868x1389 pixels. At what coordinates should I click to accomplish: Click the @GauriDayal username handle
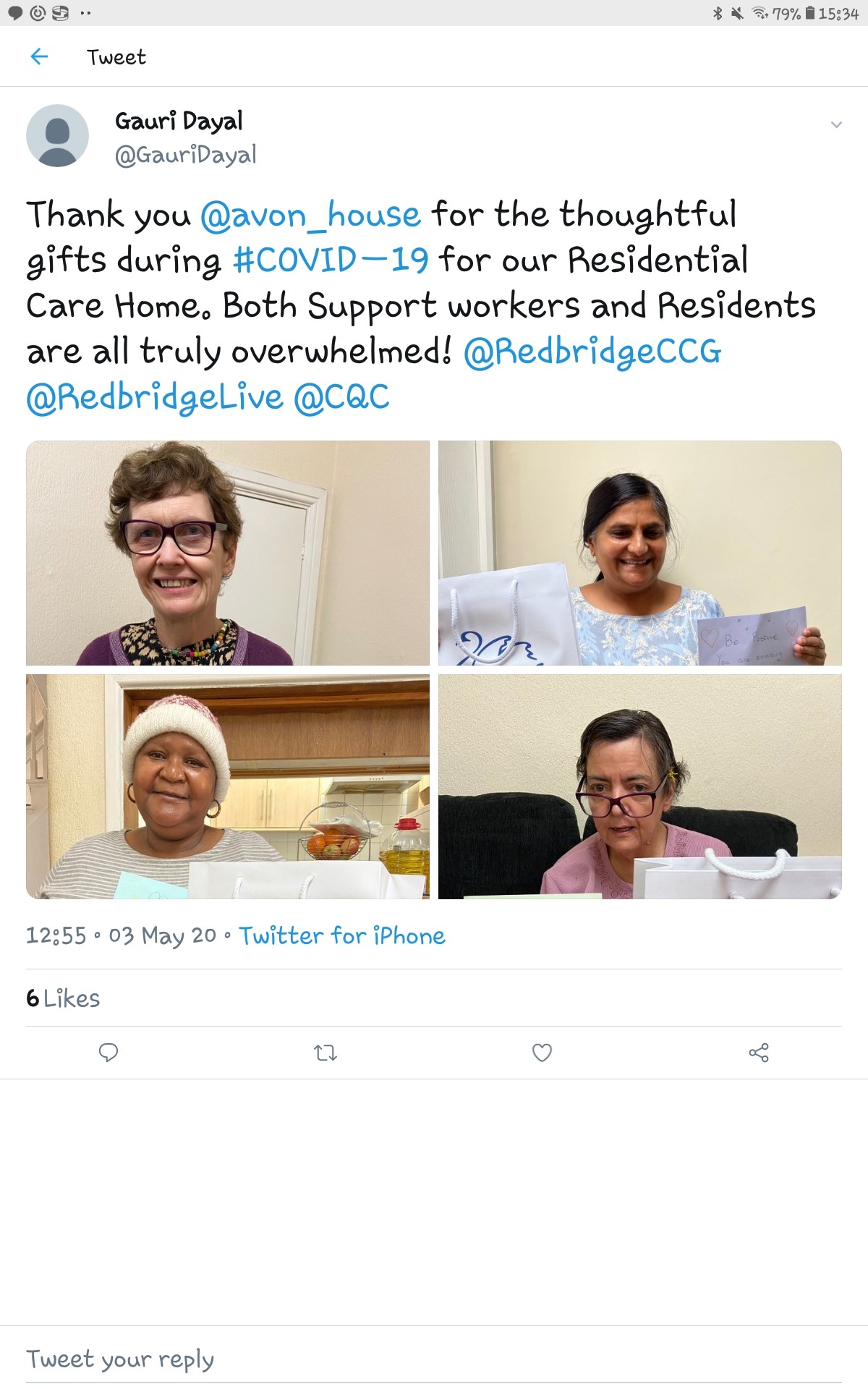pos(186,155)
